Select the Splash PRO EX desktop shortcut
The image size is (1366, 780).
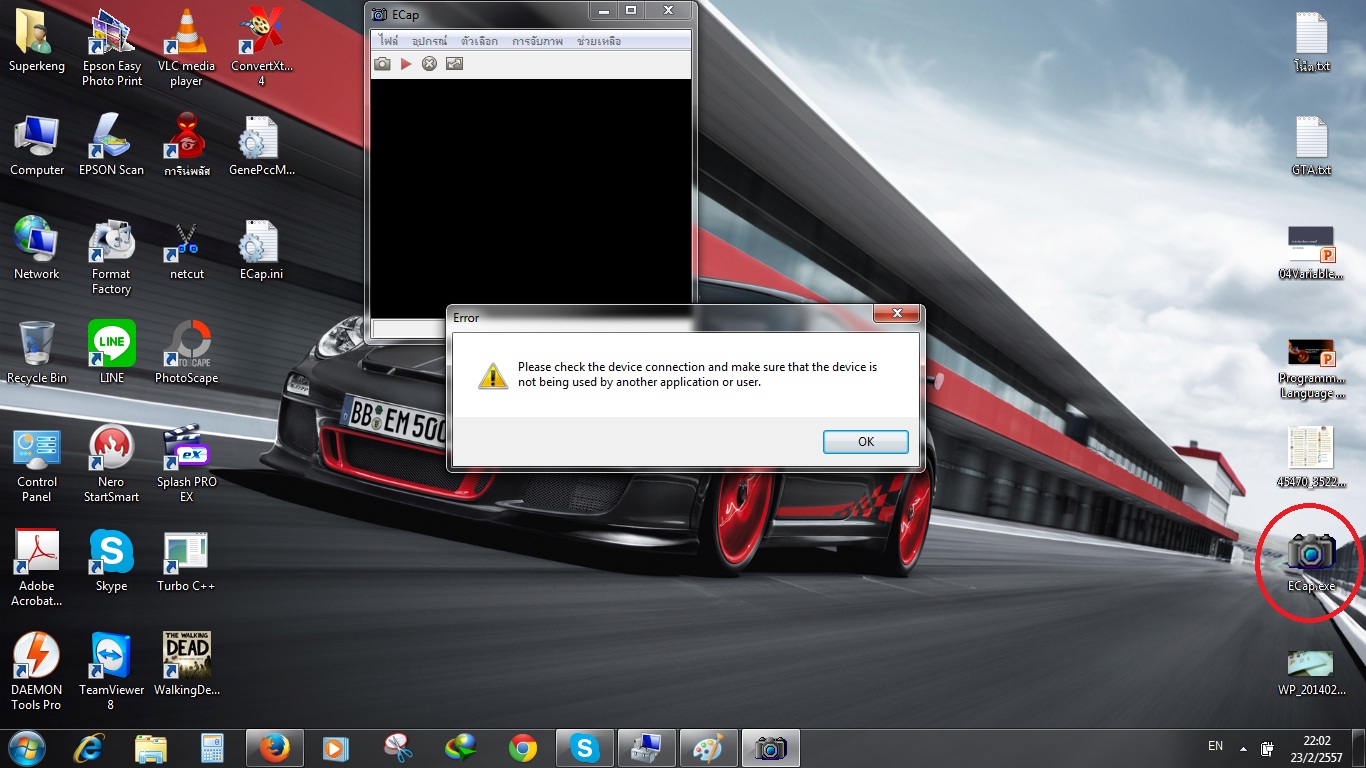(x=186, y=464)
